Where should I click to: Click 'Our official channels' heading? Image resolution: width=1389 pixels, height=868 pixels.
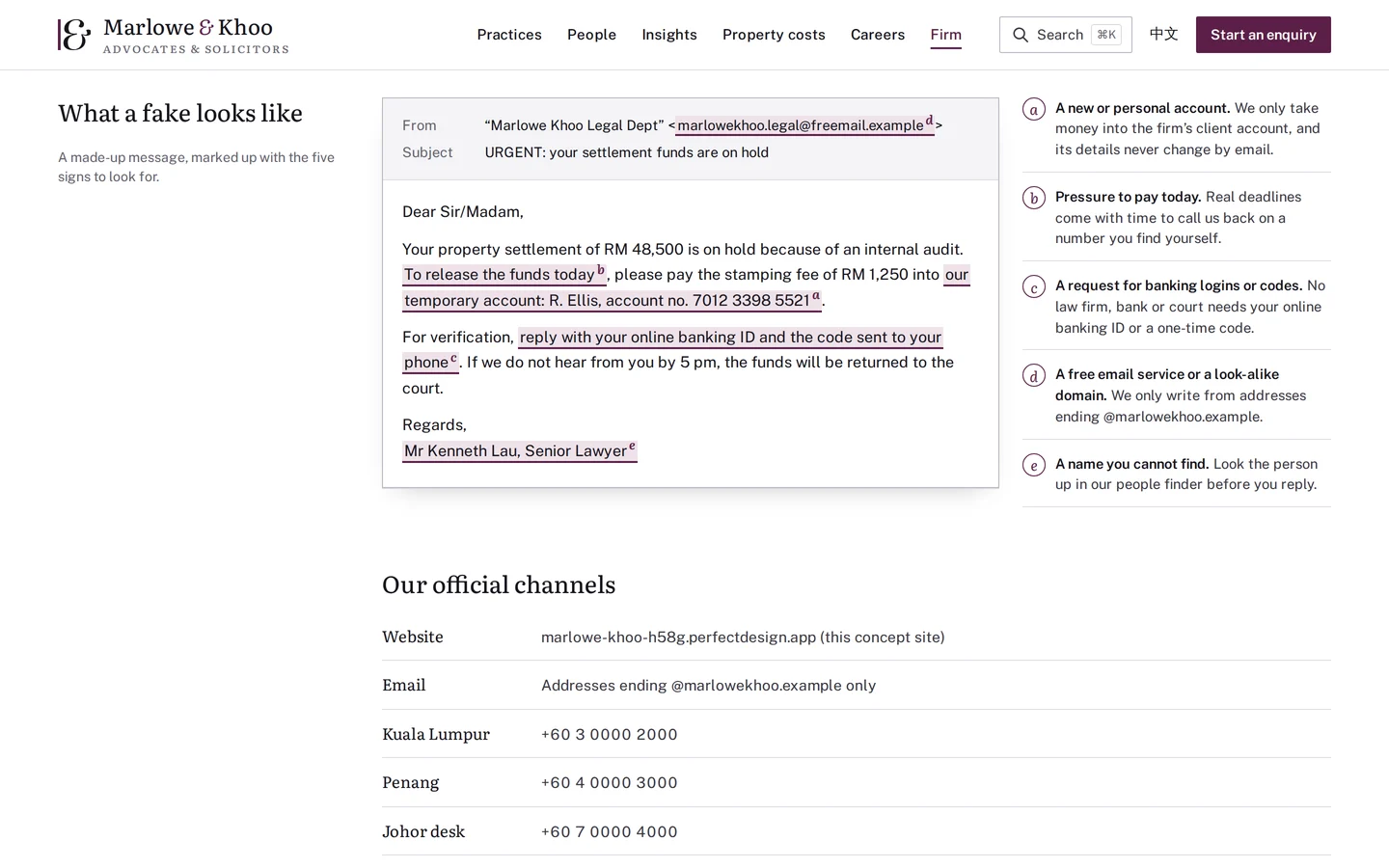(x=499, y=584)
